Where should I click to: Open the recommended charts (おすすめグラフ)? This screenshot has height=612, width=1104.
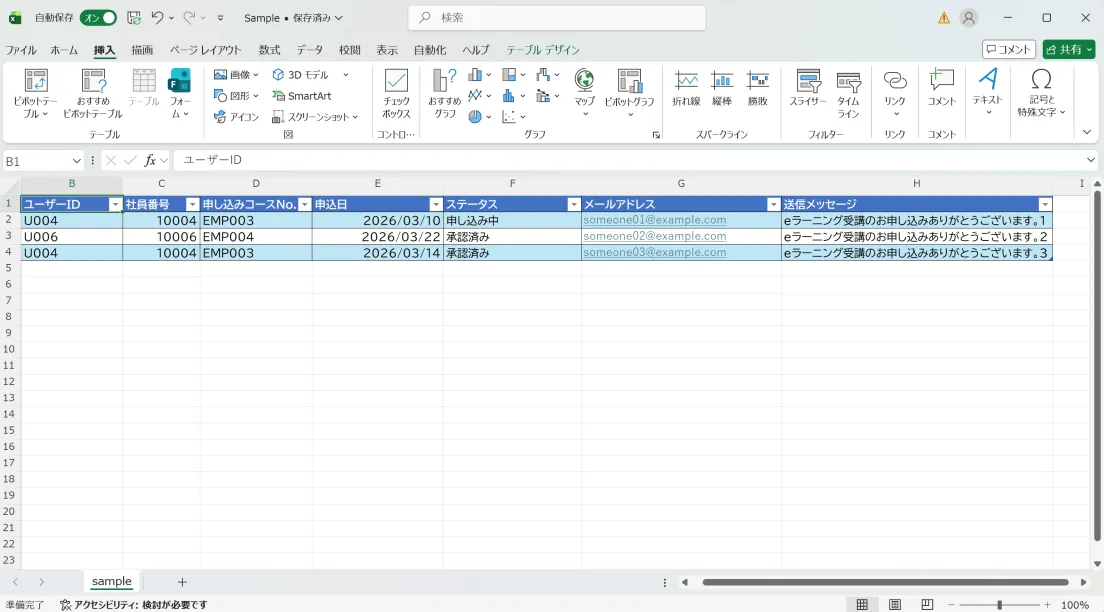(x=443, y=95)
